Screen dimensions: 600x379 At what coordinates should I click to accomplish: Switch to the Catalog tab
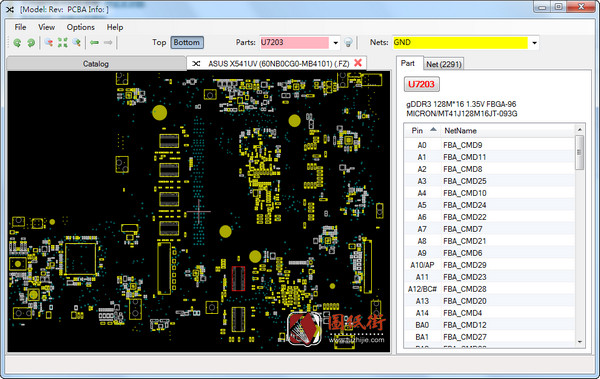96,64
